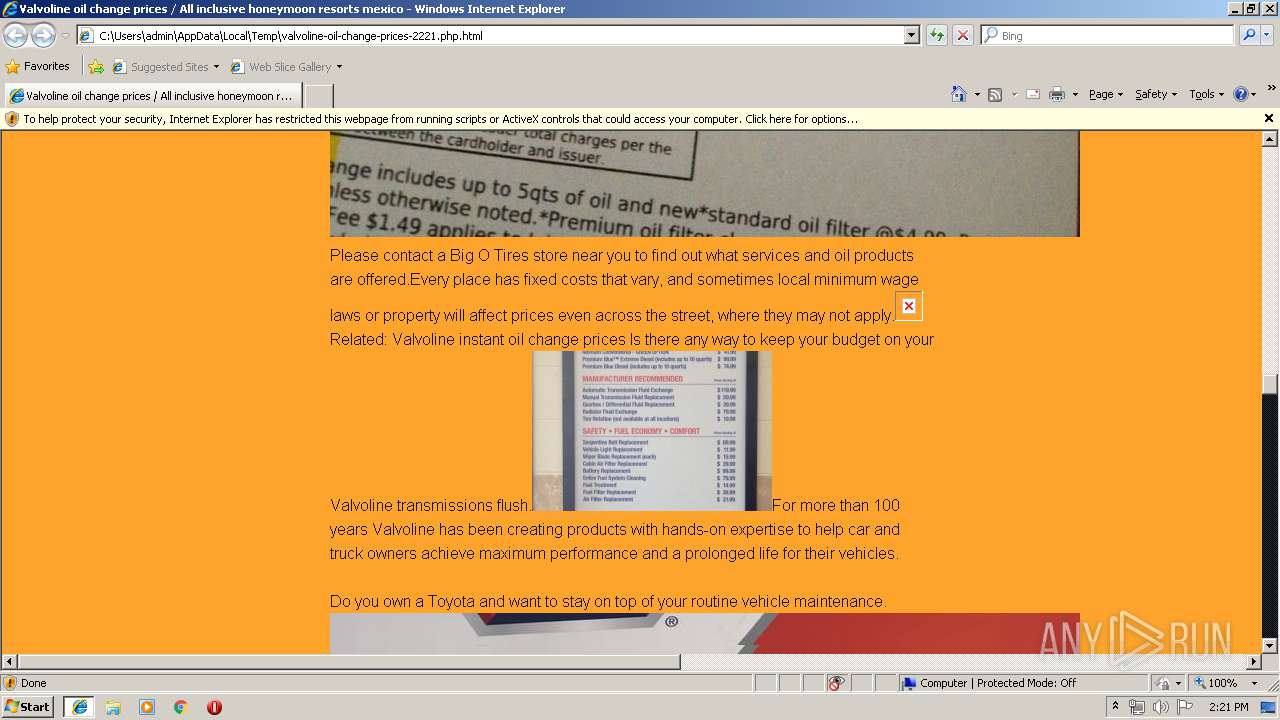The width and height of the screenshot is (1280, 720).
Task: Open Suggested Sites link
Action: 165,67
